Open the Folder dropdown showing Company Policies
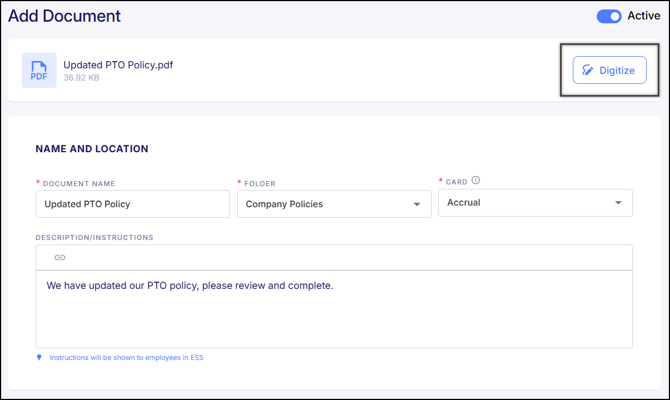The height and width of the screenshot is (400, 670). (x=334, y=204)
